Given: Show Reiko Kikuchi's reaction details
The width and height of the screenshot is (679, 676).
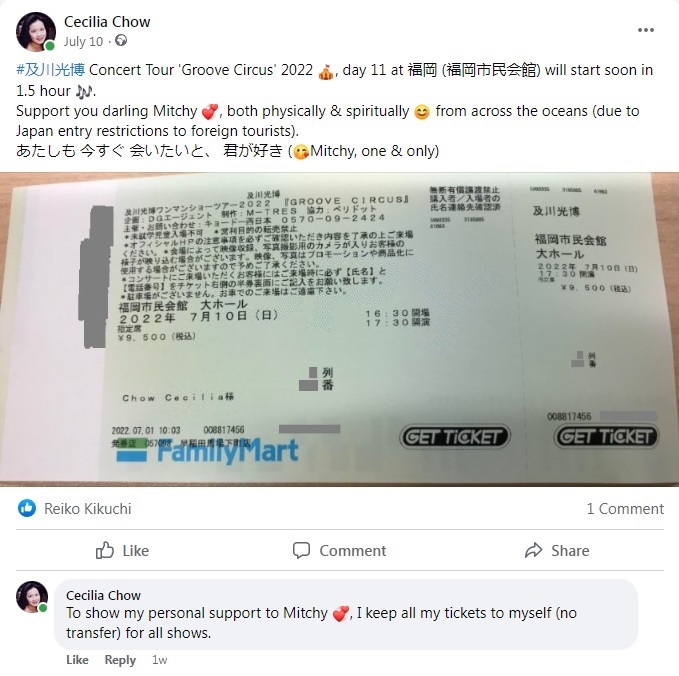Looking at the screenshot, I should [x=87, y=508].
